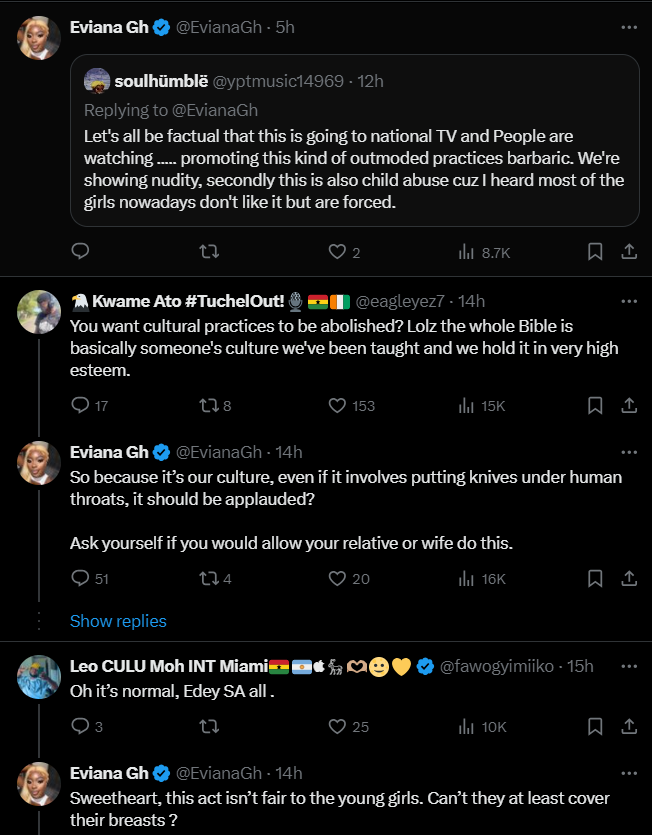The width and height of the screenshot is (652, 835).
Task: Share the post with 16K views
Action: click(629, 578)
